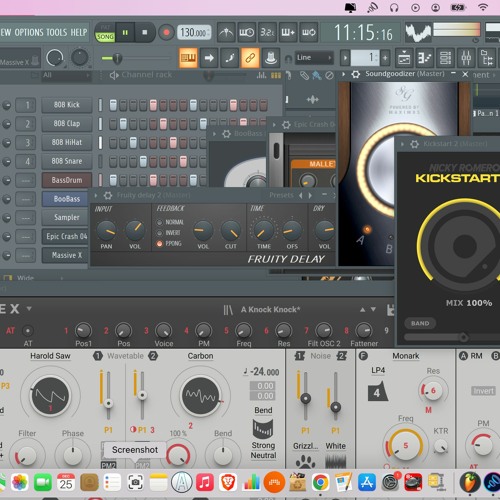Click the Kickstart 2 gear options icon

[414, 144]
